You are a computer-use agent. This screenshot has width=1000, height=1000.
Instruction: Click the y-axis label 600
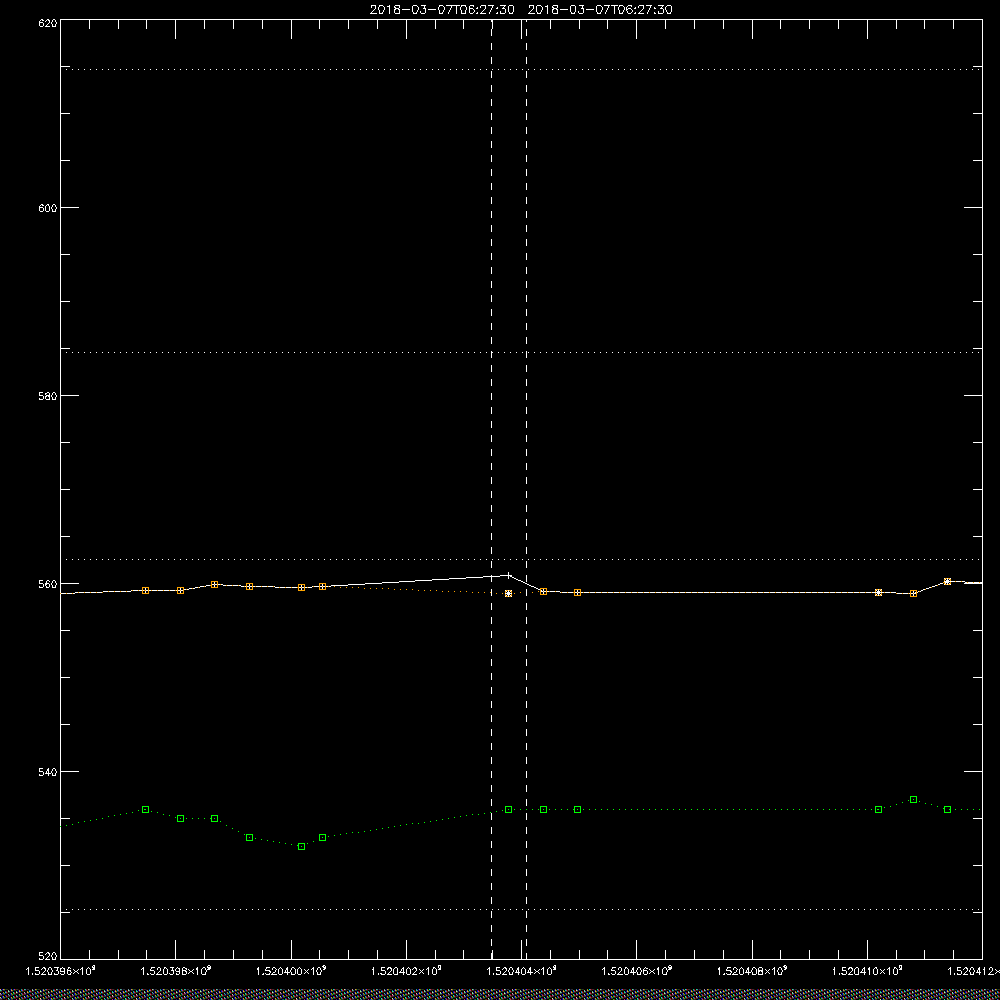(48, 208)
